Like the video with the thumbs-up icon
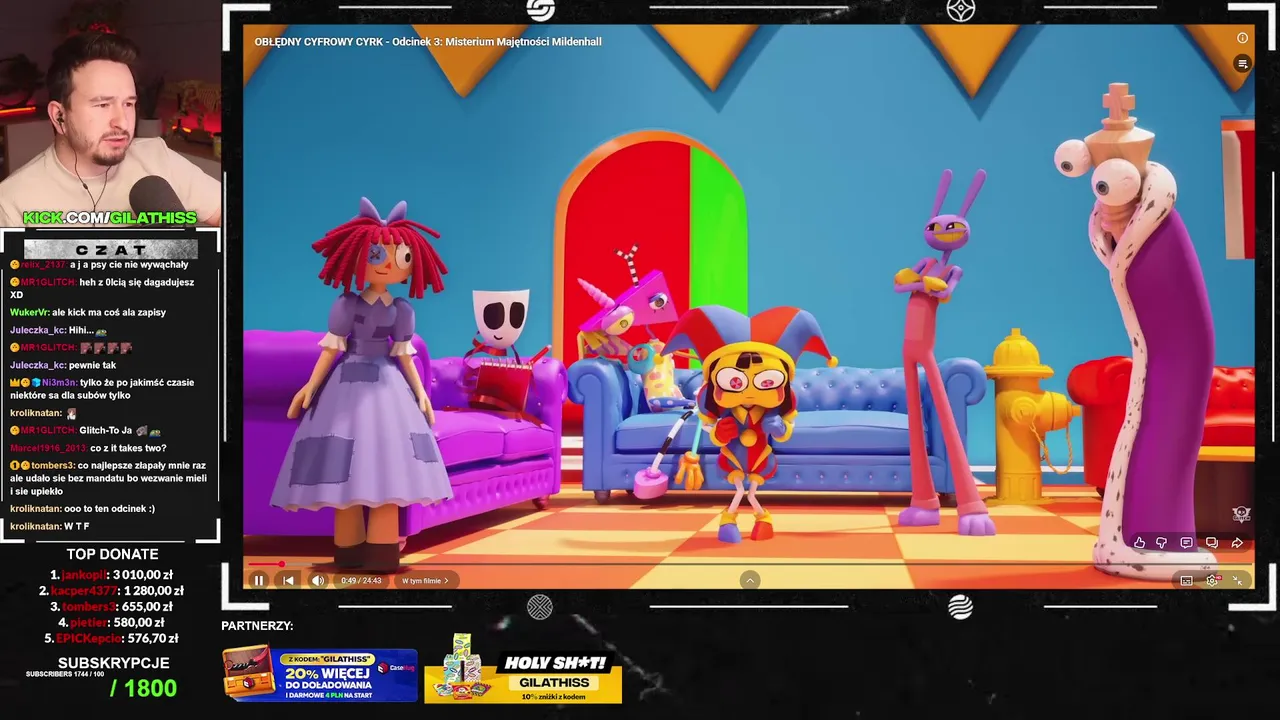Image resolution: width=1280 pixels, height=720 pixels. 1139,543
